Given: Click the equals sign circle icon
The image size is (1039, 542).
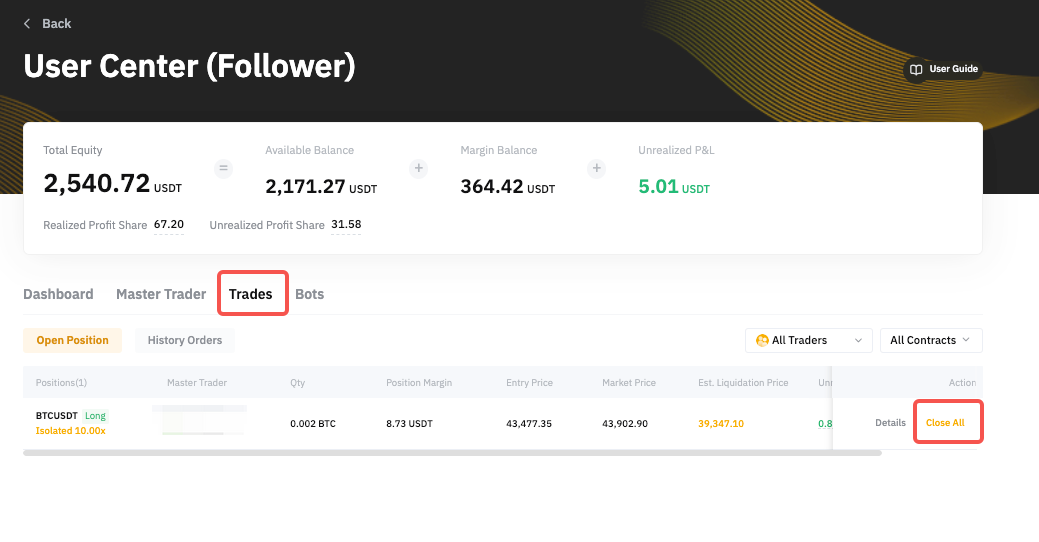Looking at the screenshot, I should (x=224, y=169).
